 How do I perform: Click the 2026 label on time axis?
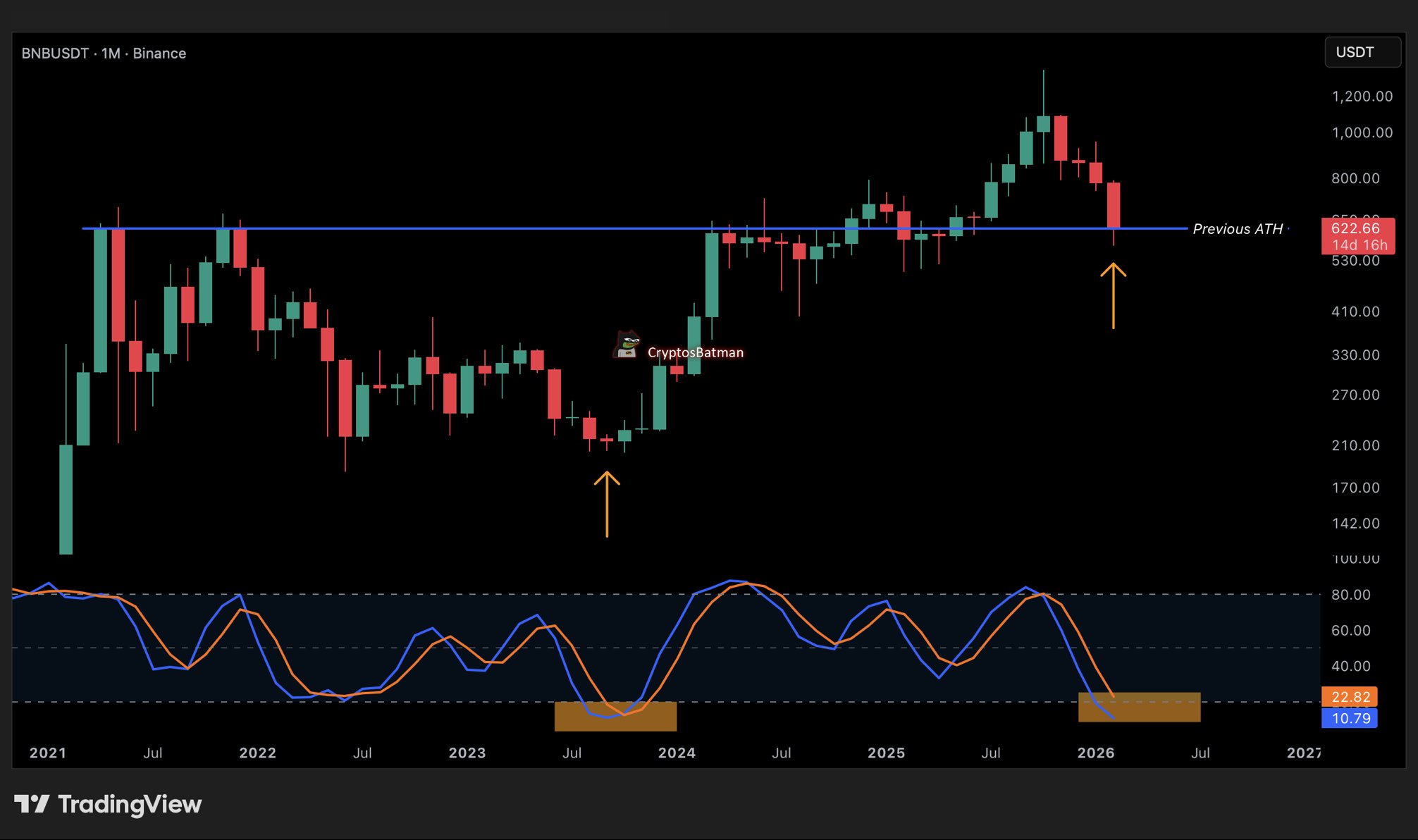point(1096,753)
